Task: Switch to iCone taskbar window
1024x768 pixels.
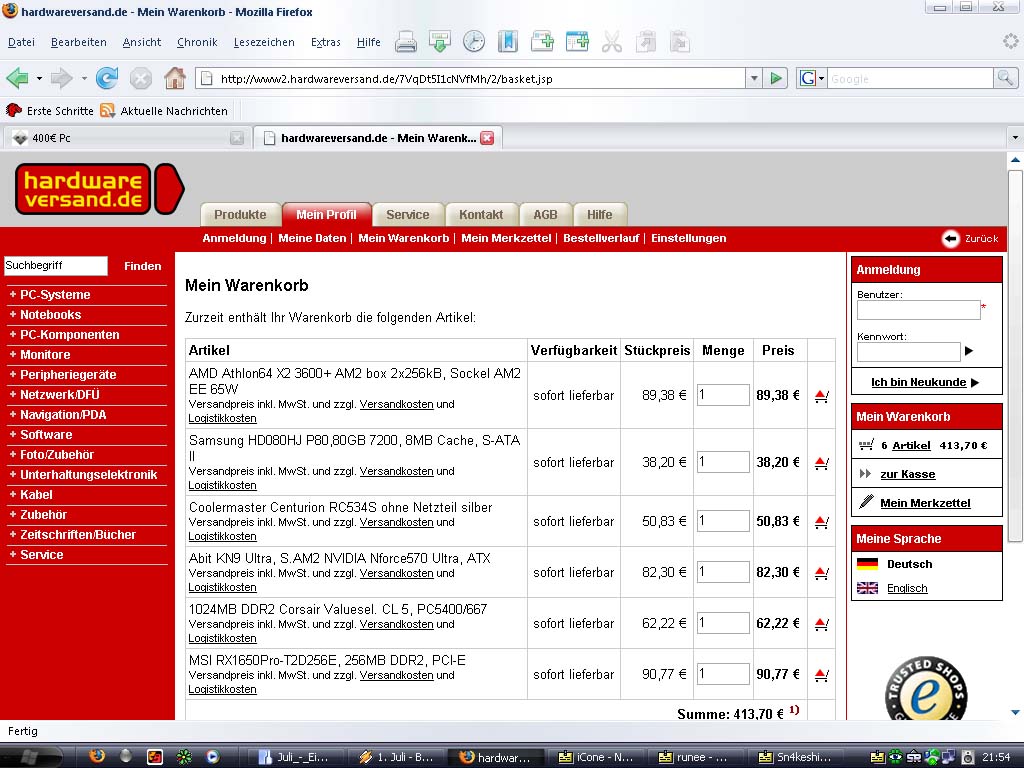Action: 596,758
